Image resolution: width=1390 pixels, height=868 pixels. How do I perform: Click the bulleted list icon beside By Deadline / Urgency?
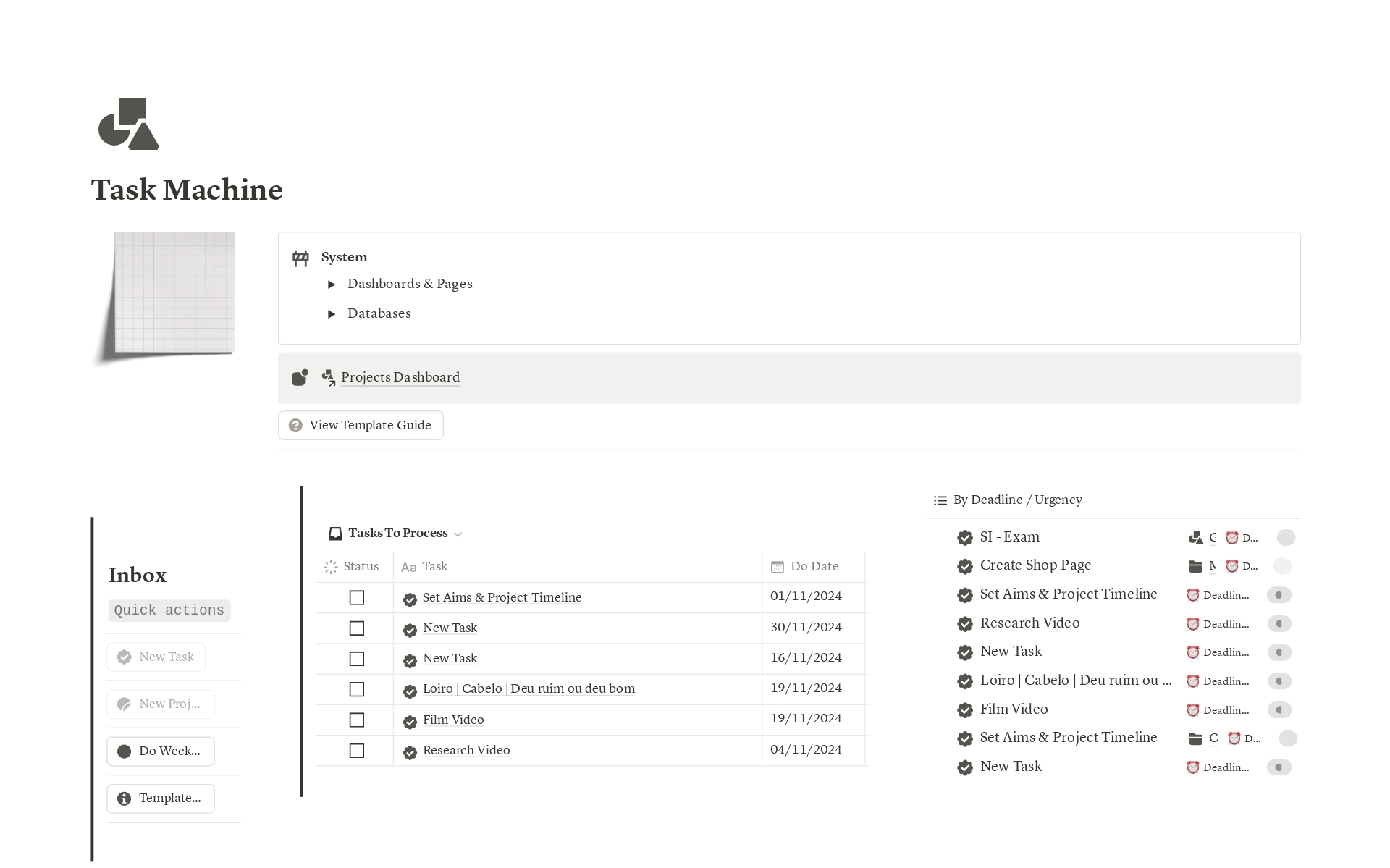tap(939, 500)
